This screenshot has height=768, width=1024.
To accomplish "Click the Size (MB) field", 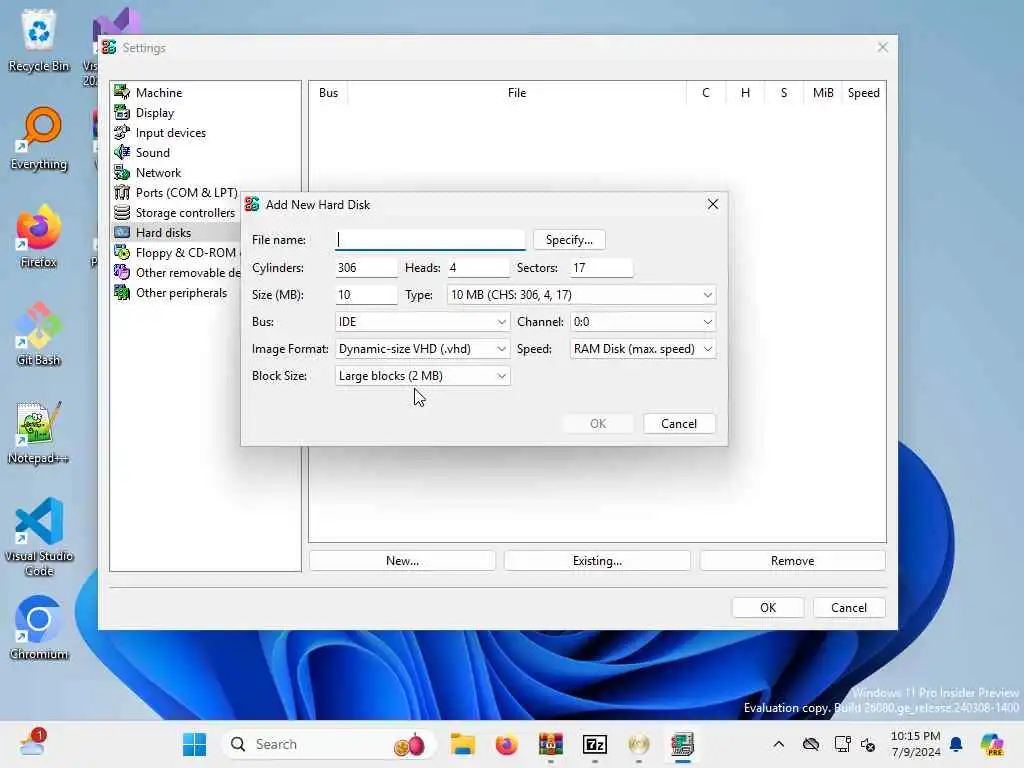I will click(366, 295).
